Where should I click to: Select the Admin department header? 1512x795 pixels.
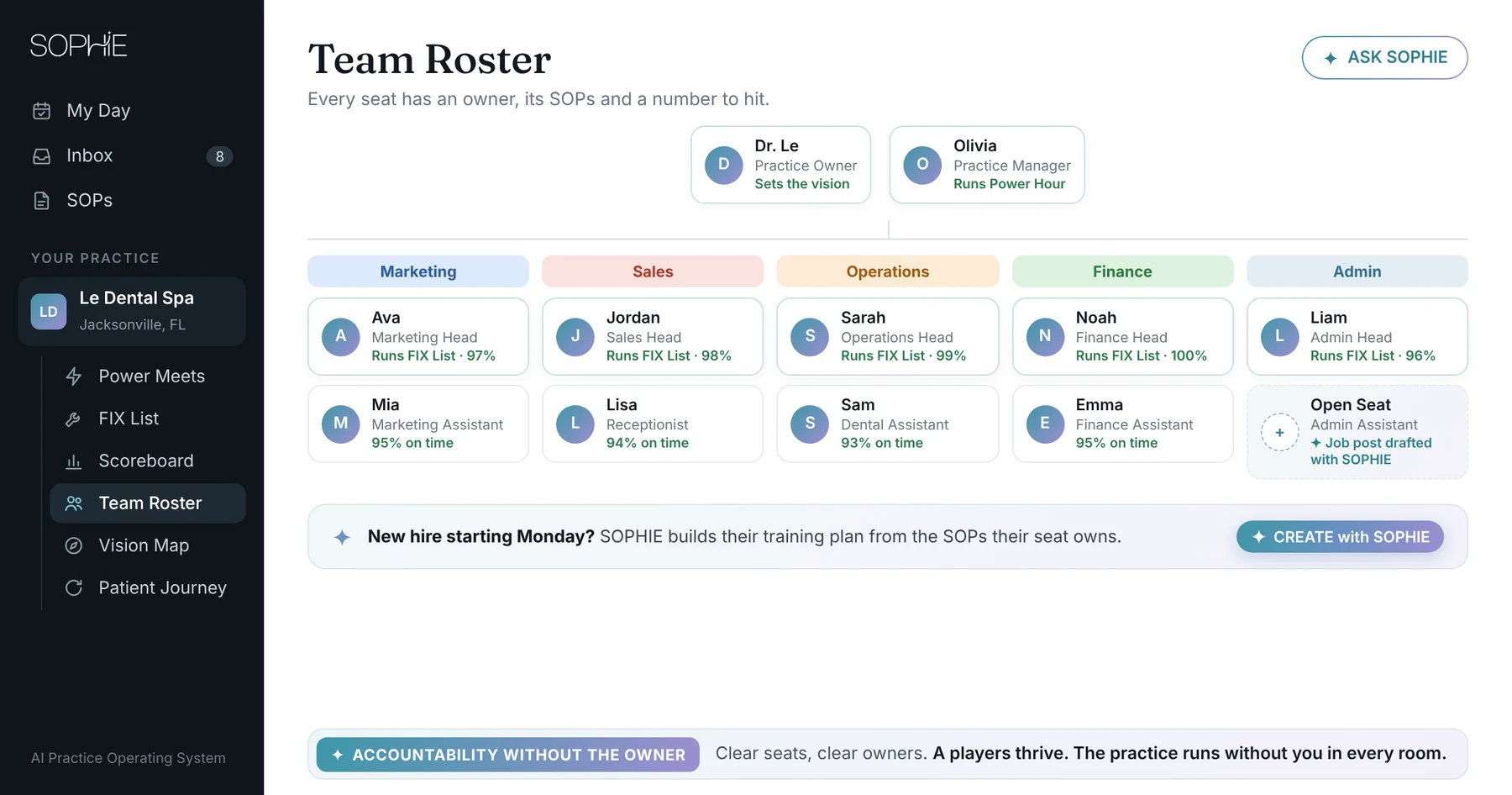[x=1357, y=271]
